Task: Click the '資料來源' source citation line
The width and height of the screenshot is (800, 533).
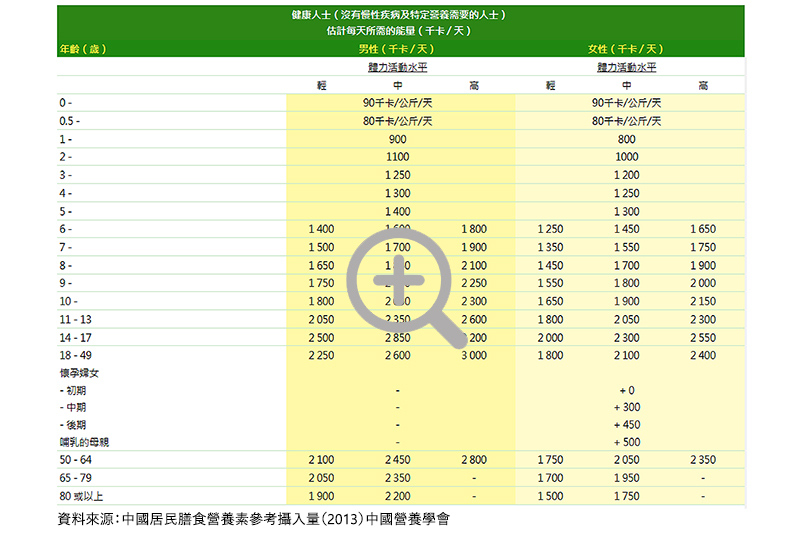Action: 254,519
